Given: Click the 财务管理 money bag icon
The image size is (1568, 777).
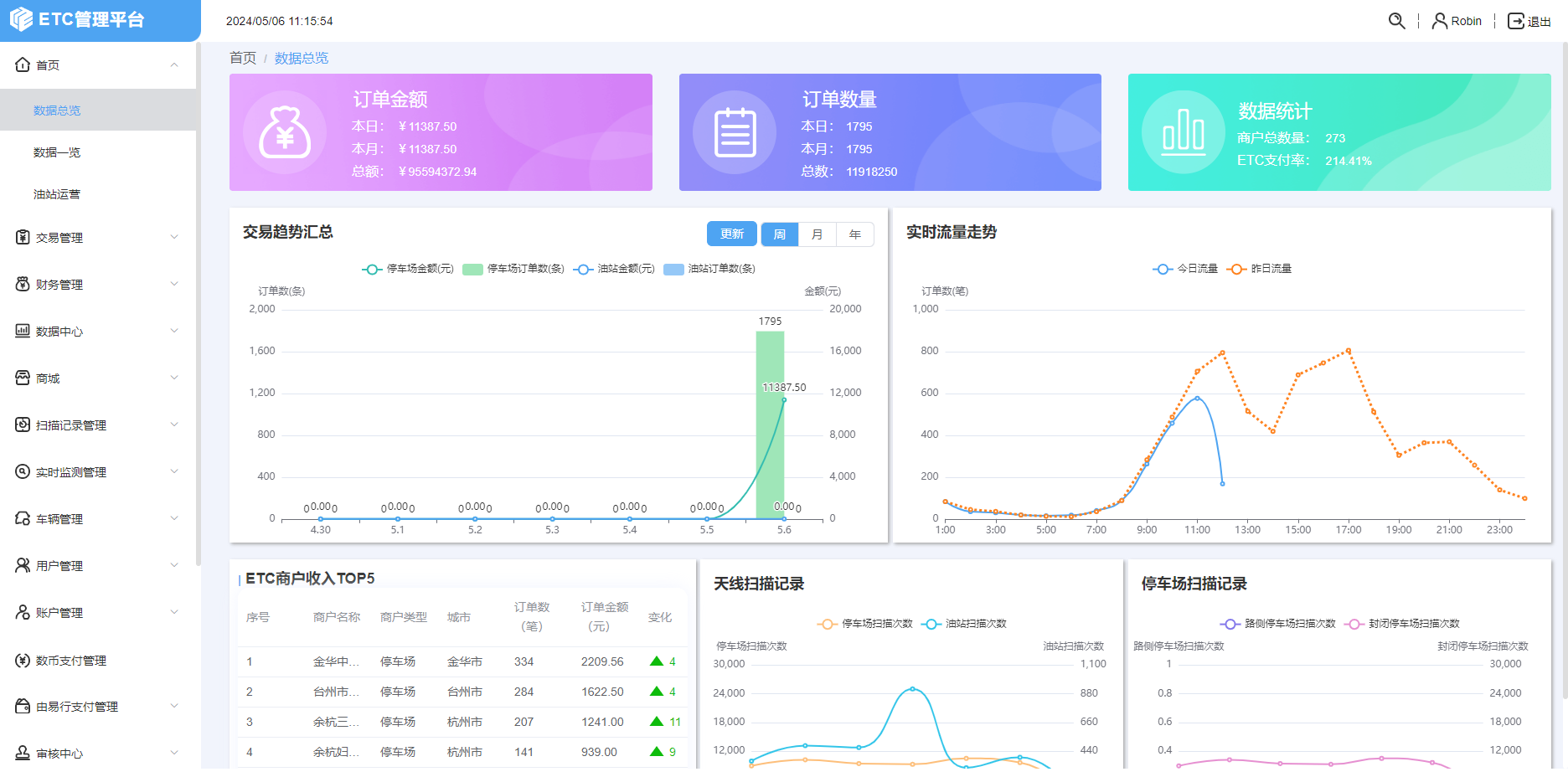Looking at the screenshot, I should [x=23, y=284].
